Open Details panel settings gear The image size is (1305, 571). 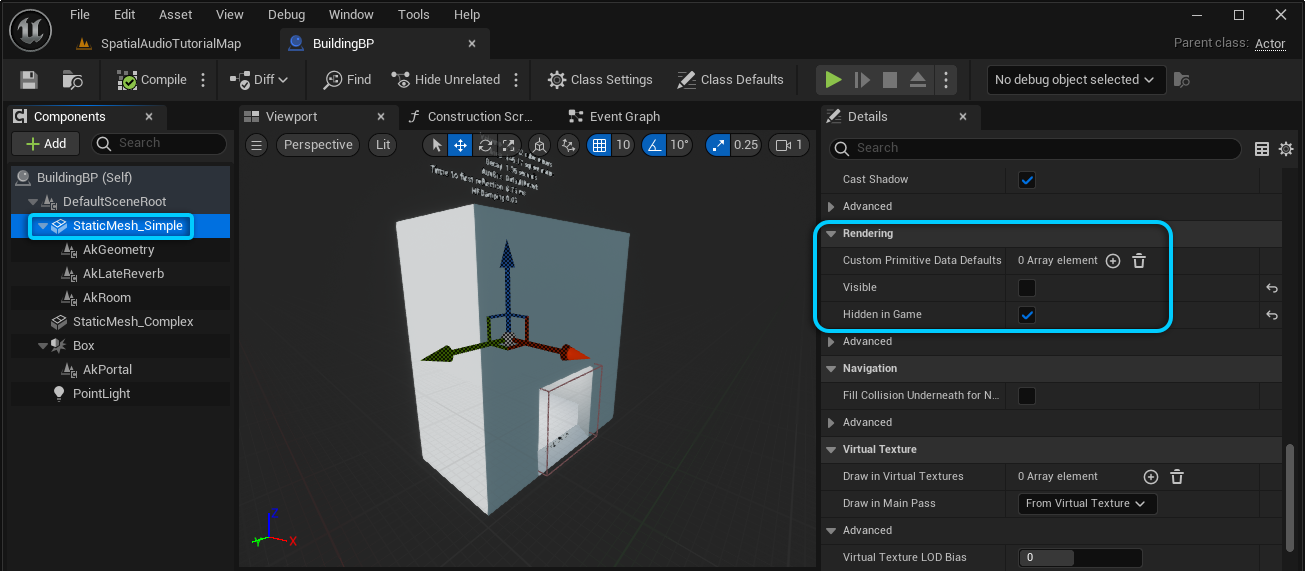[1286, 149]
